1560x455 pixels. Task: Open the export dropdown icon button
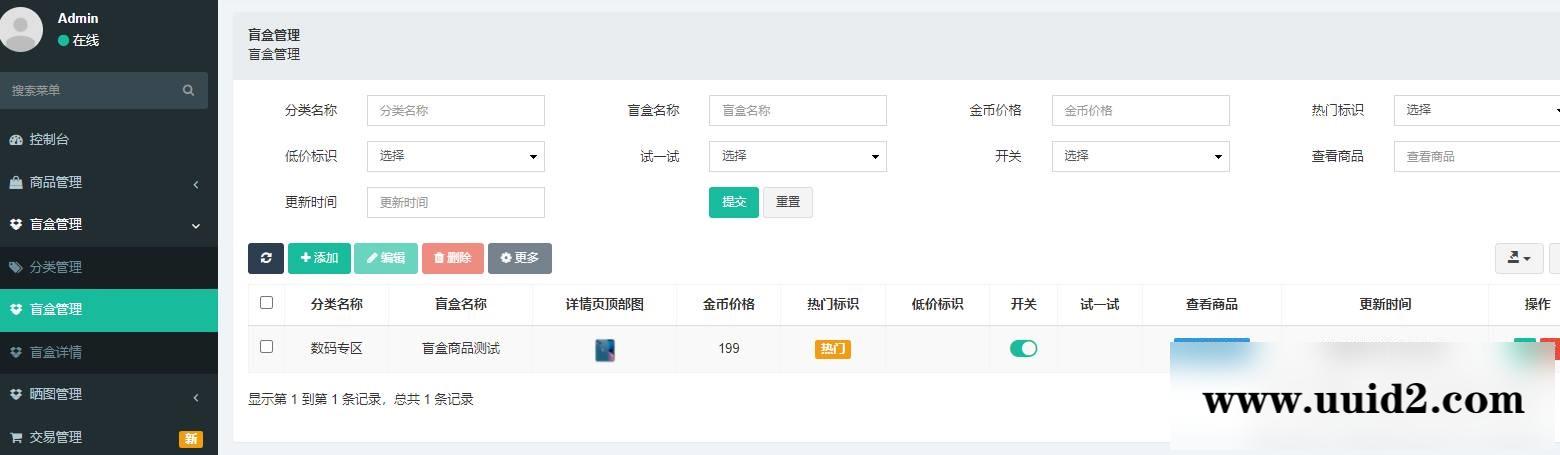tap(1518, 258)
